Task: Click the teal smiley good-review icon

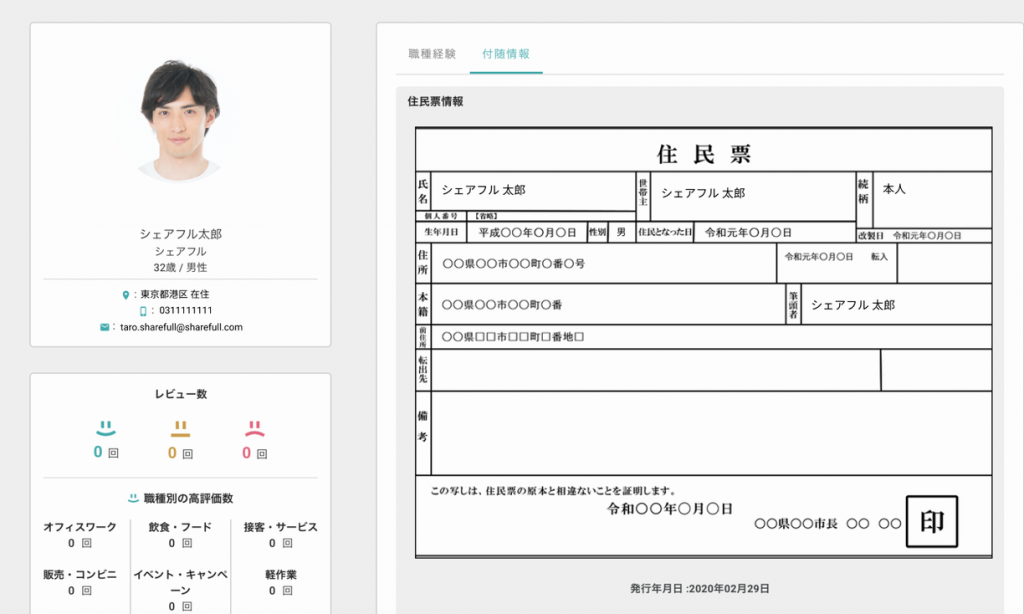Action: tap(106, 428)
